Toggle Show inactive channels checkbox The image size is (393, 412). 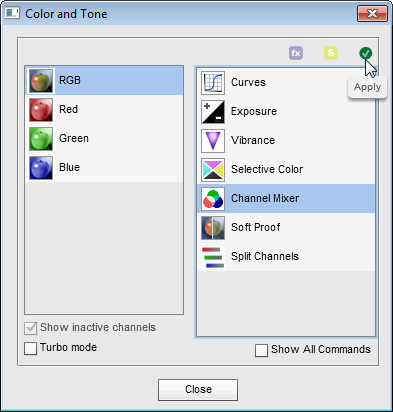[x=30, y=328]
